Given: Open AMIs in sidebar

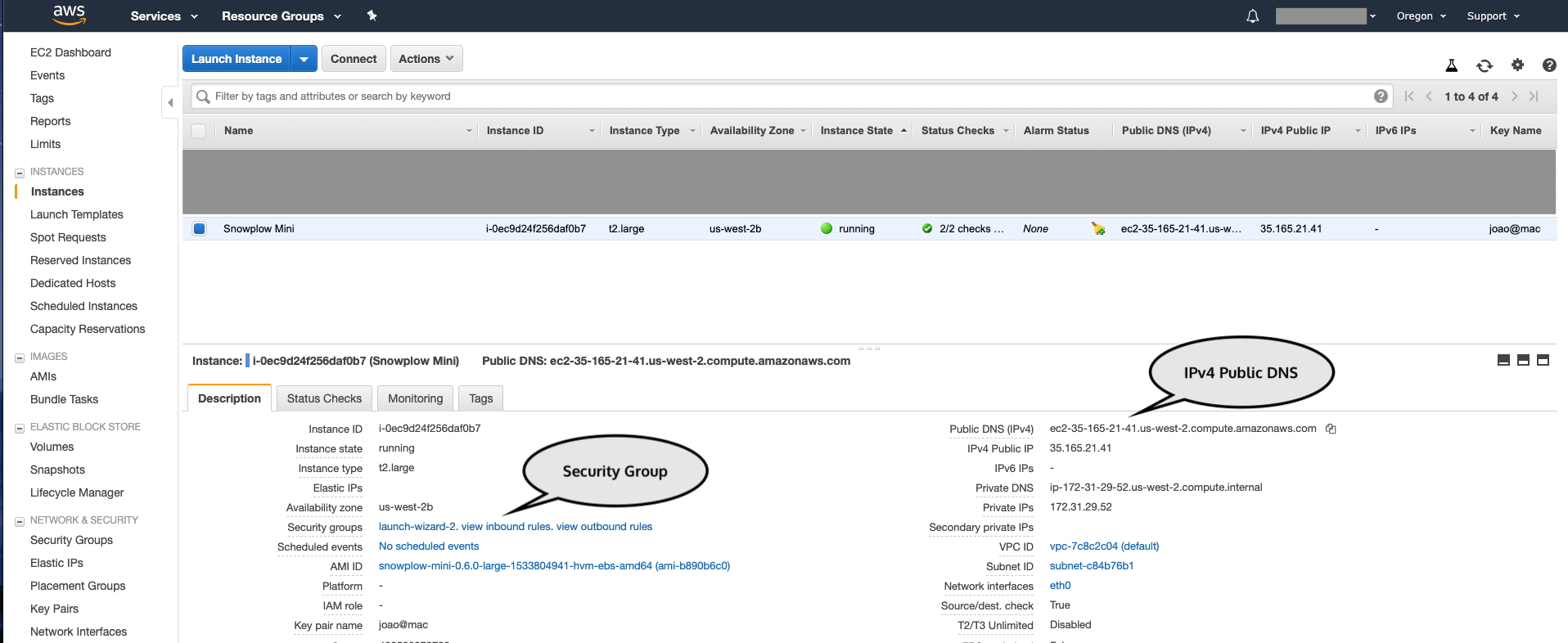Looking at the screenshot, I should pos(43,376).
